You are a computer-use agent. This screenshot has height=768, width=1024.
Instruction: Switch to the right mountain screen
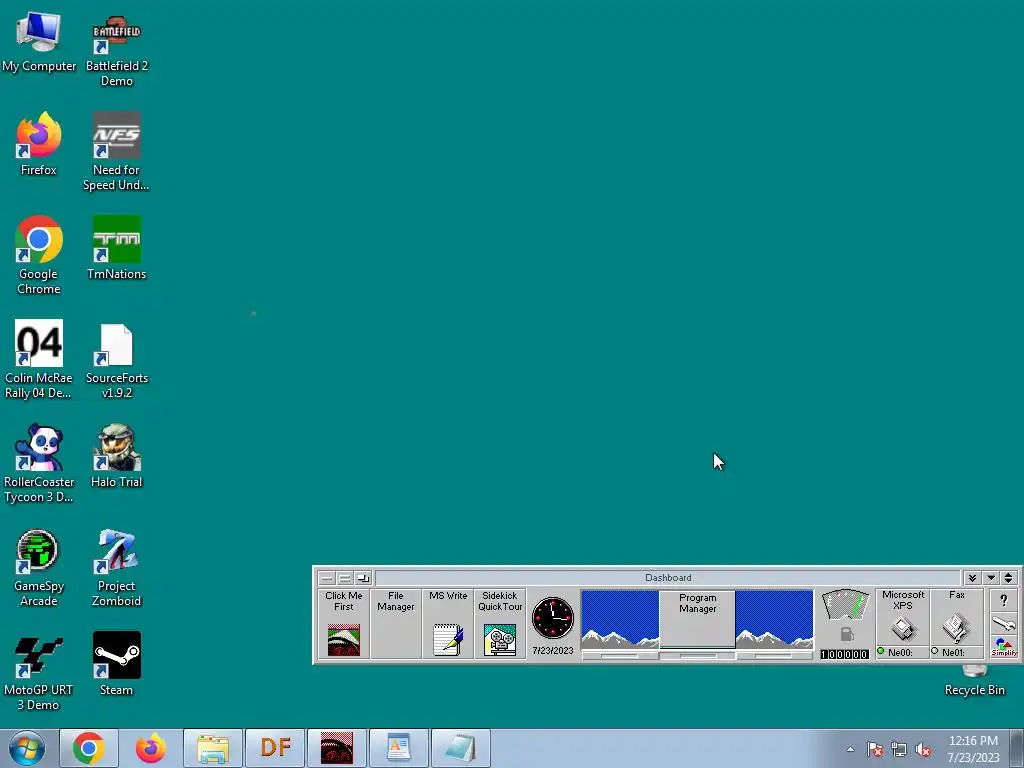(775, 619)
